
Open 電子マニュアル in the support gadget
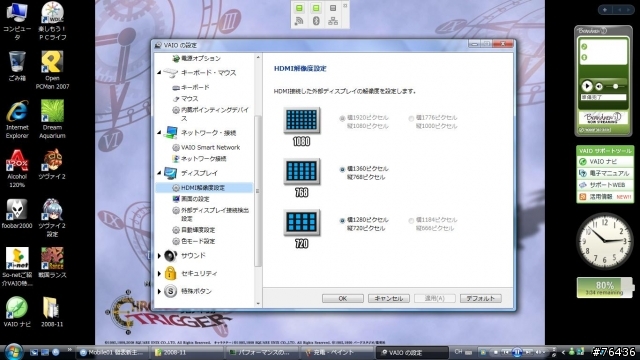point(604,173)
